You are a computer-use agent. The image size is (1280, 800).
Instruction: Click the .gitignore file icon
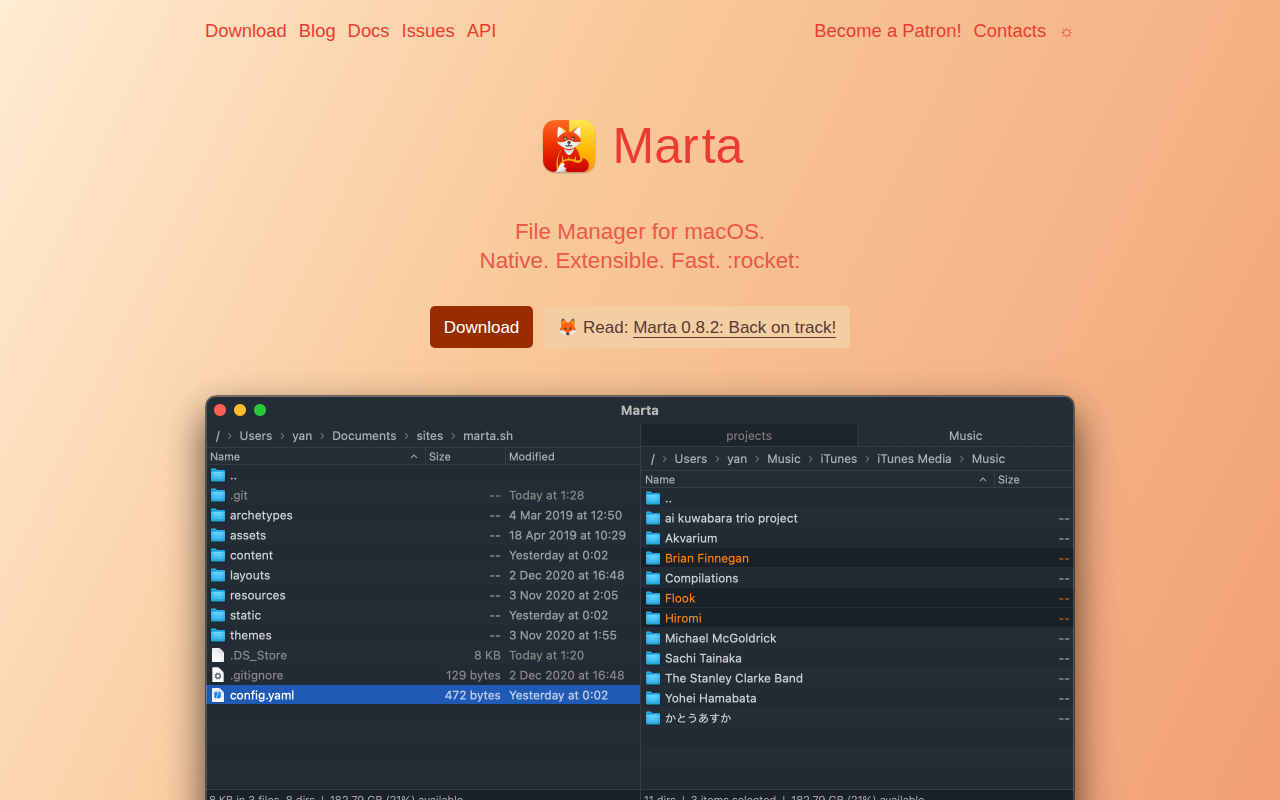[x=218, y=675]
